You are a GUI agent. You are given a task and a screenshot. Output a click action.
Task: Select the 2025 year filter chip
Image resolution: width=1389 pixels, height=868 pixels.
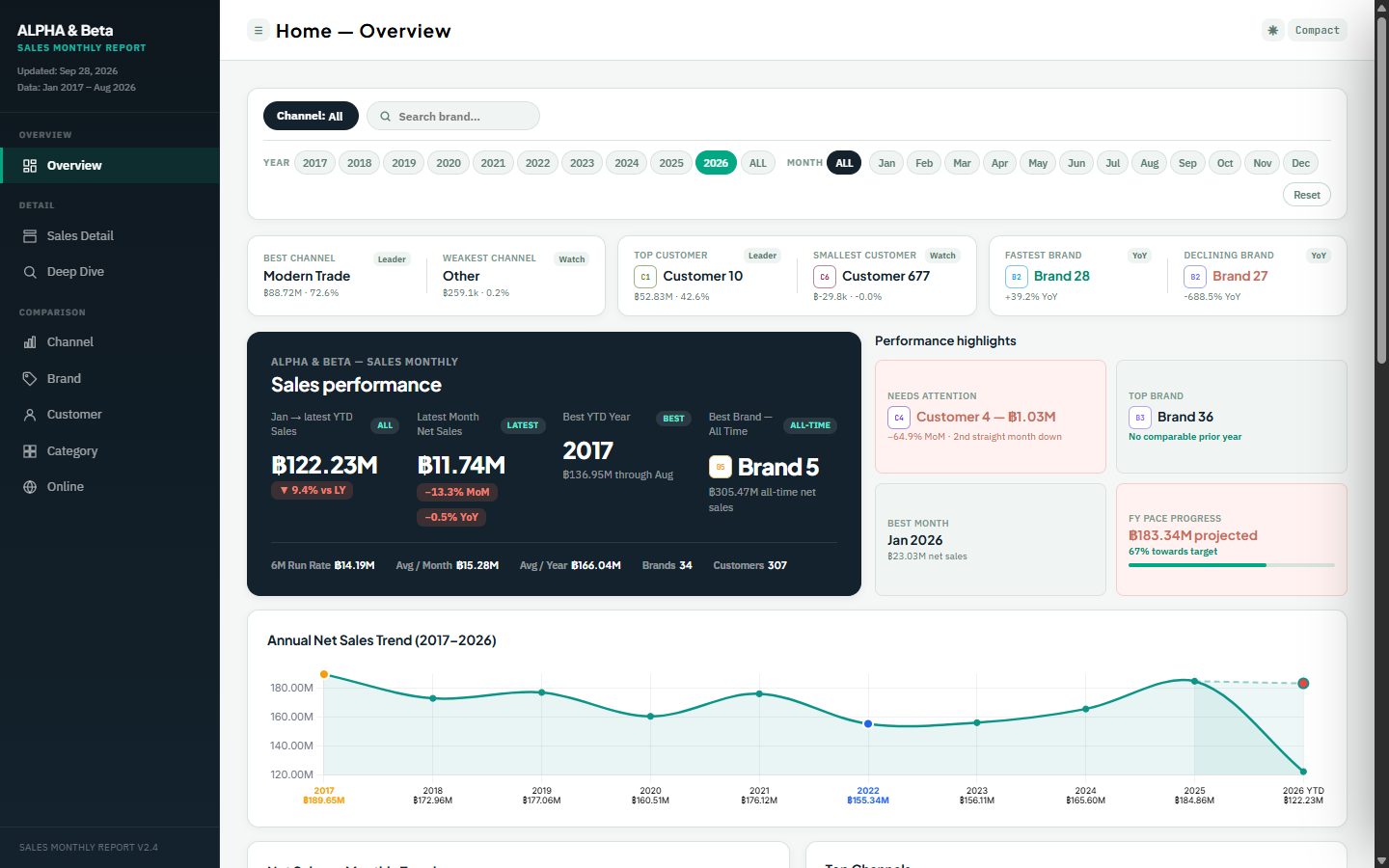click(671, 163)
